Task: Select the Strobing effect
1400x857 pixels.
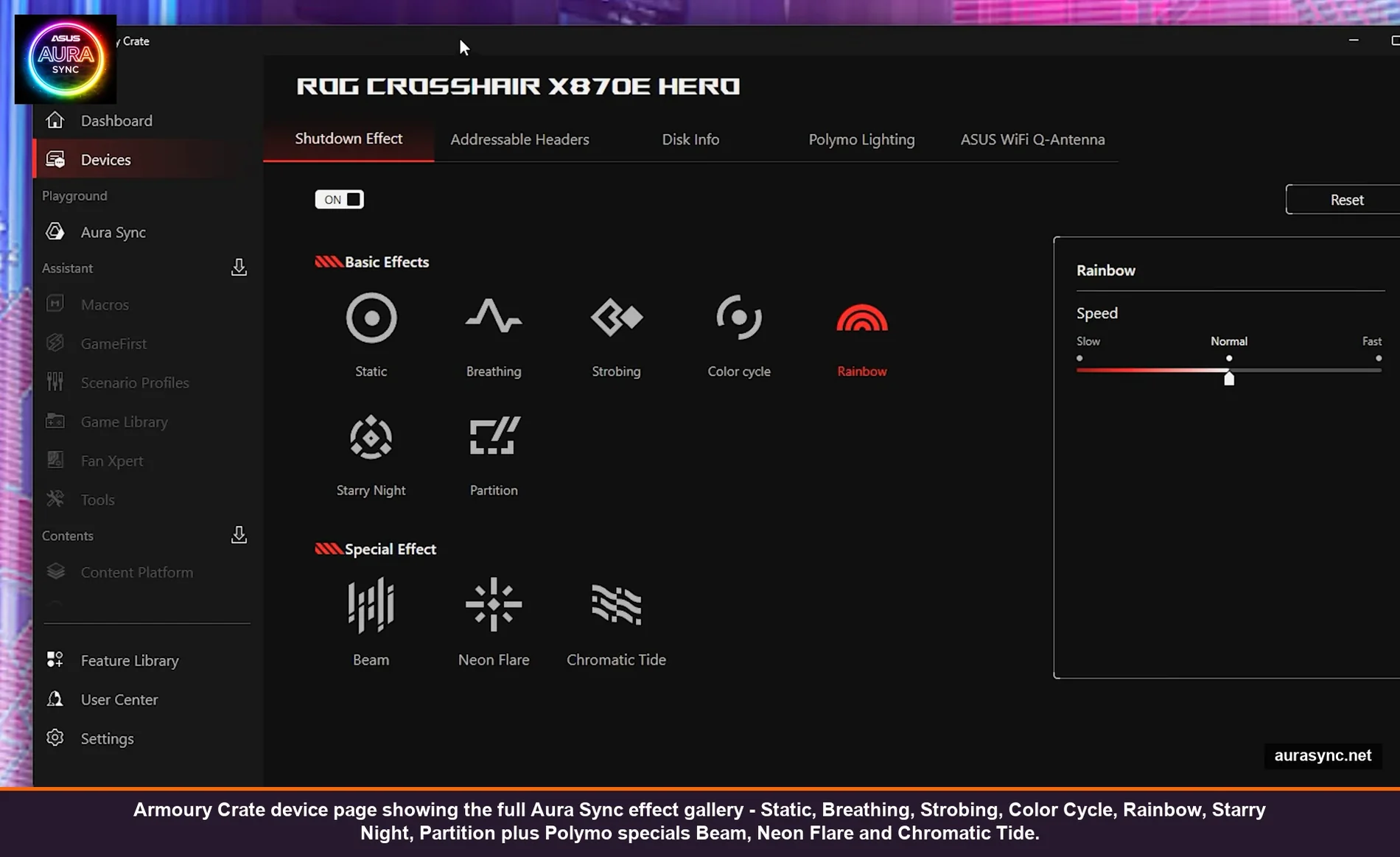Action: pos(616,318)
